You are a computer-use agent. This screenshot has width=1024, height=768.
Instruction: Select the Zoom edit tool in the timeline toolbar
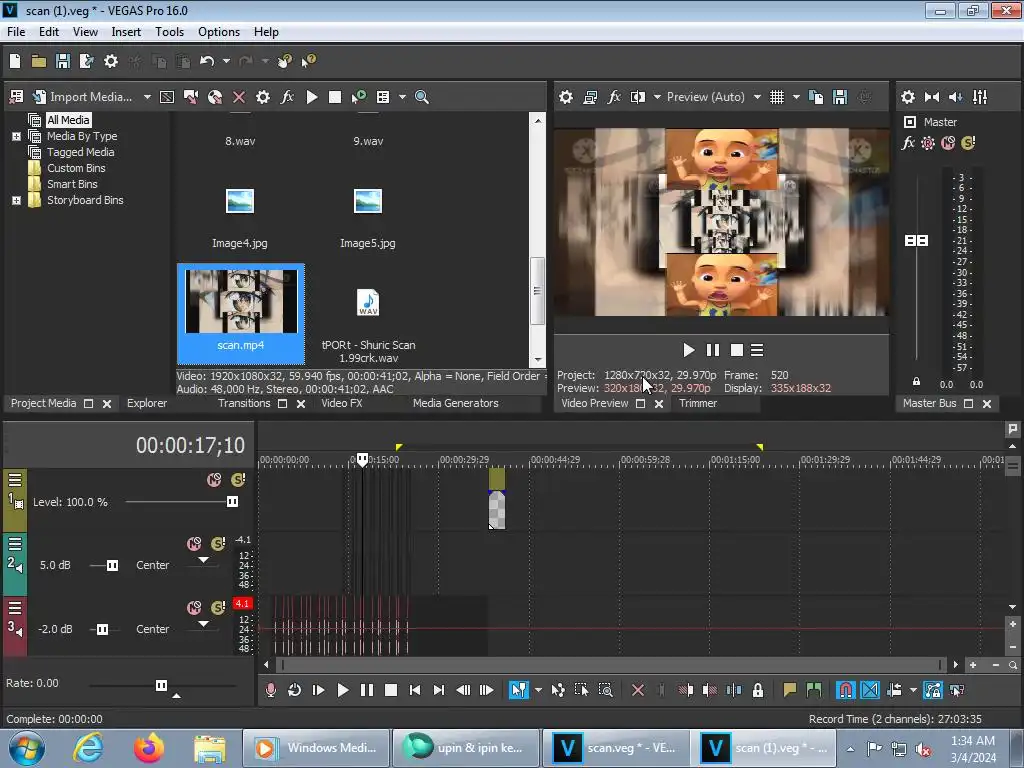[x=605, y=690]
